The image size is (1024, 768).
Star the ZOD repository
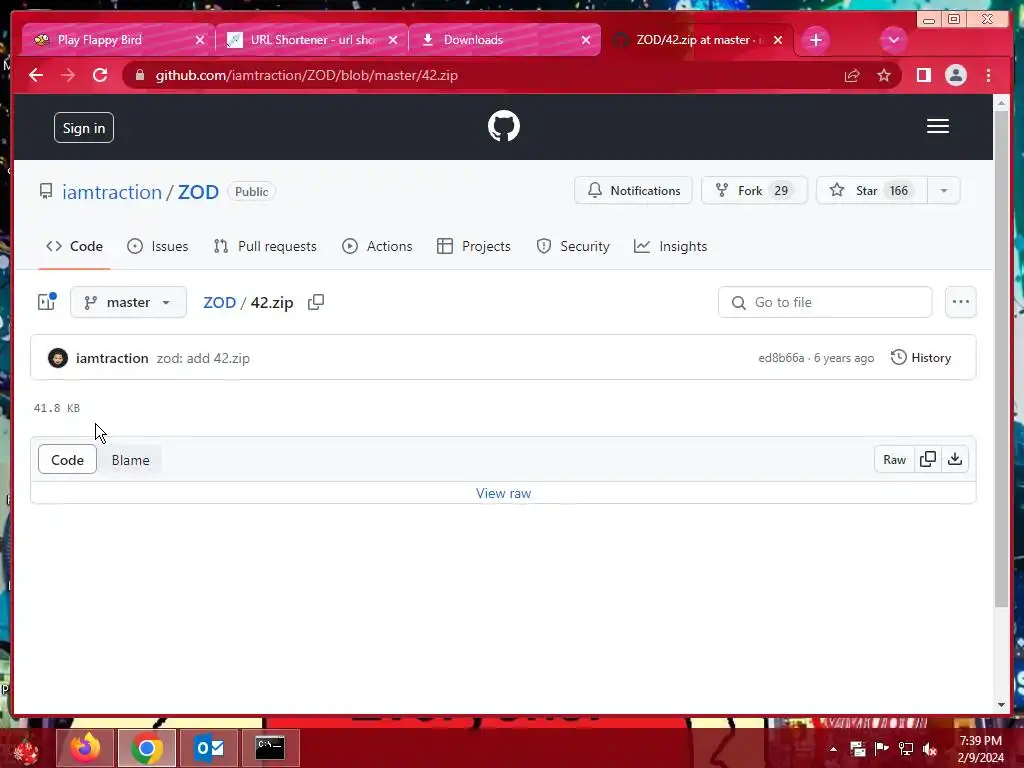click(x=872, y=191)
